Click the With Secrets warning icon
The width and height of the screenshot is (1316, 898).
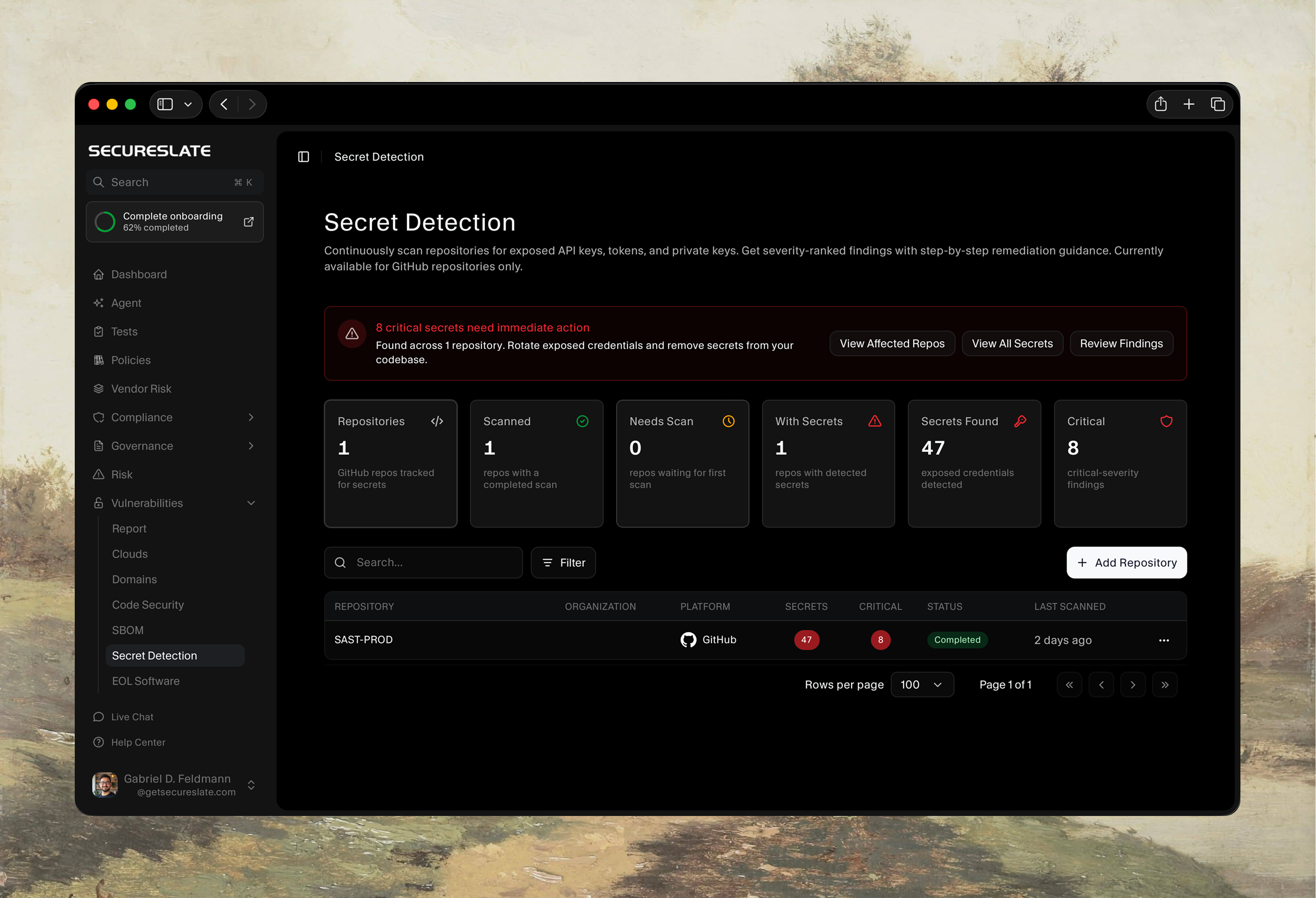pos(874,421)
